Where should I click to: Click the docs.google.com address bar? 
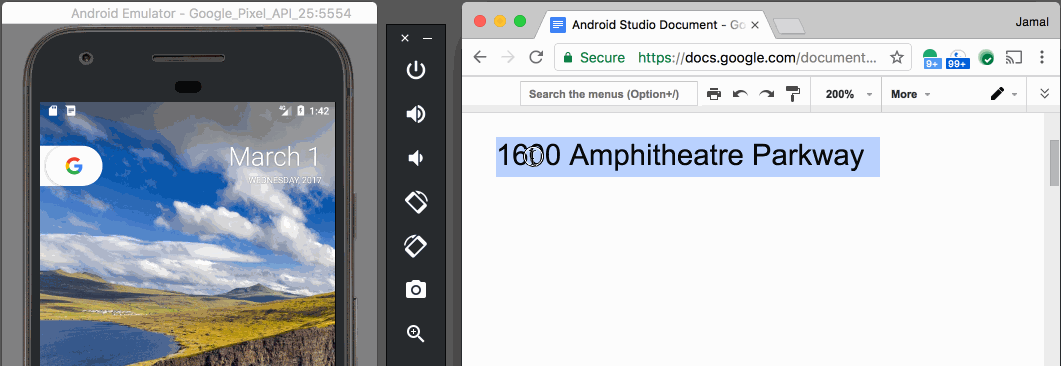click(x=733, y=58)
